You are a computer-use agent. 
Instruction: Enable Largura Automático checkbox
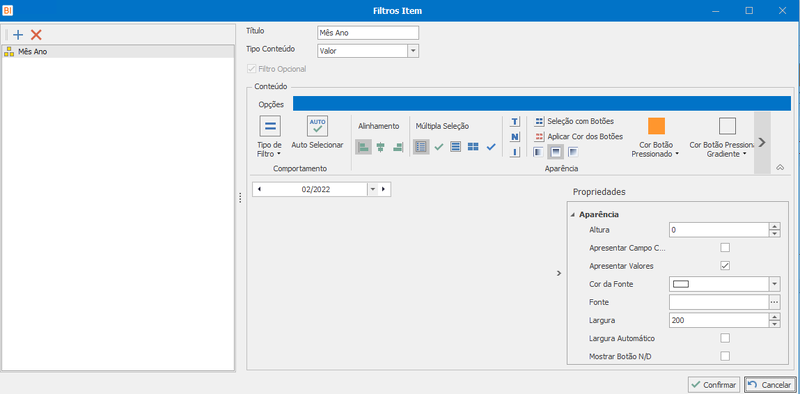(x=724, y=338)
